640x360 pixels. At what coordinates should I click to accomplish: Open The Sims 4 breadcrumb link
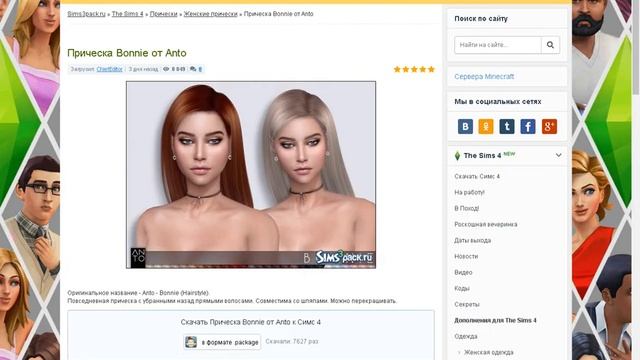[x=128, y=14]
